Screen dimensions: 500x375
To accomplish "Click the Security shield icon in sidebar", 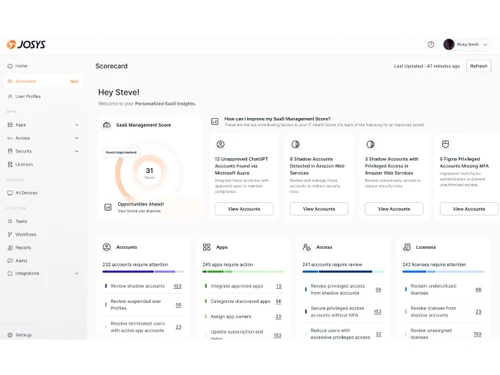I will [10, 151].
